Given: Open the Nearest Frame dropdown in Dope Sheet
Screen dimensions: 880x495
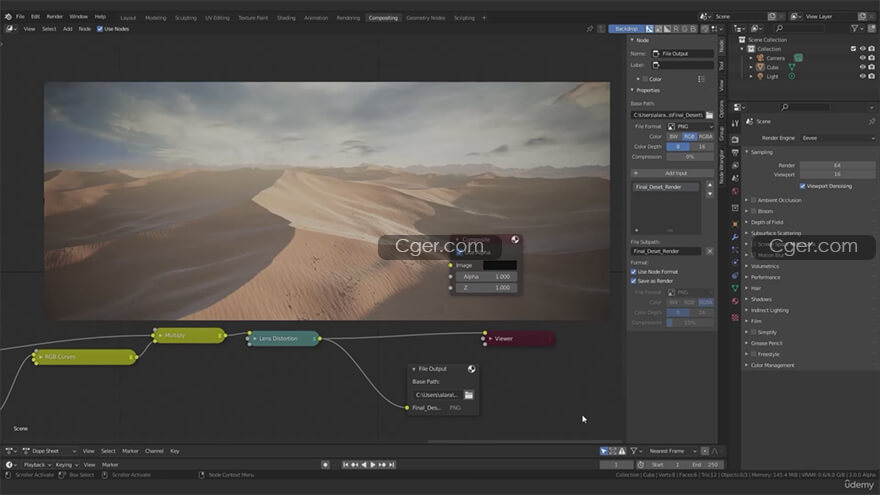Looking at the screenshot, I should tap(672, 451).
